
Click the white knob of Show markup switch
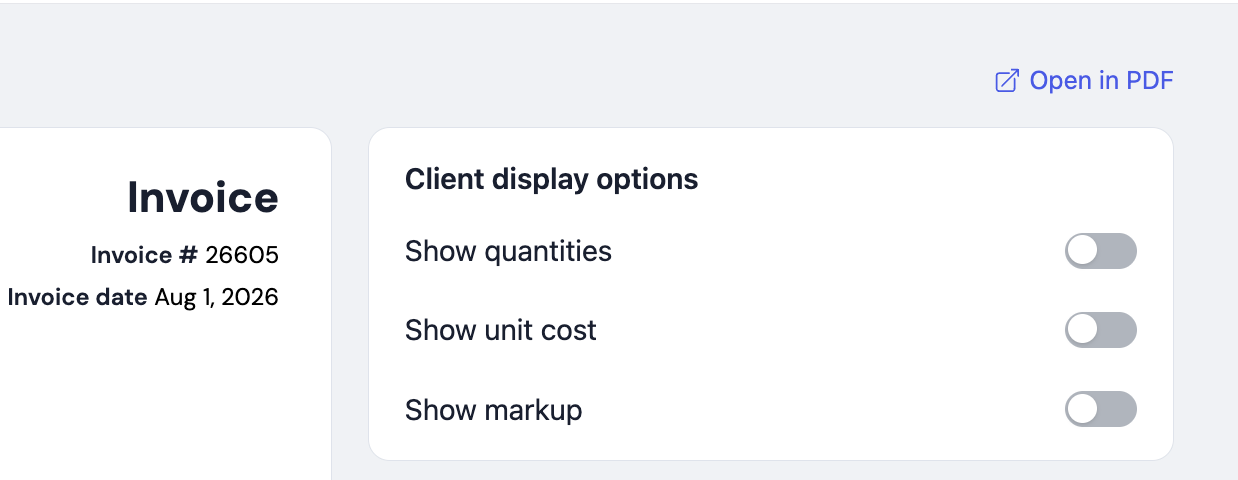tap(1083, 409)
